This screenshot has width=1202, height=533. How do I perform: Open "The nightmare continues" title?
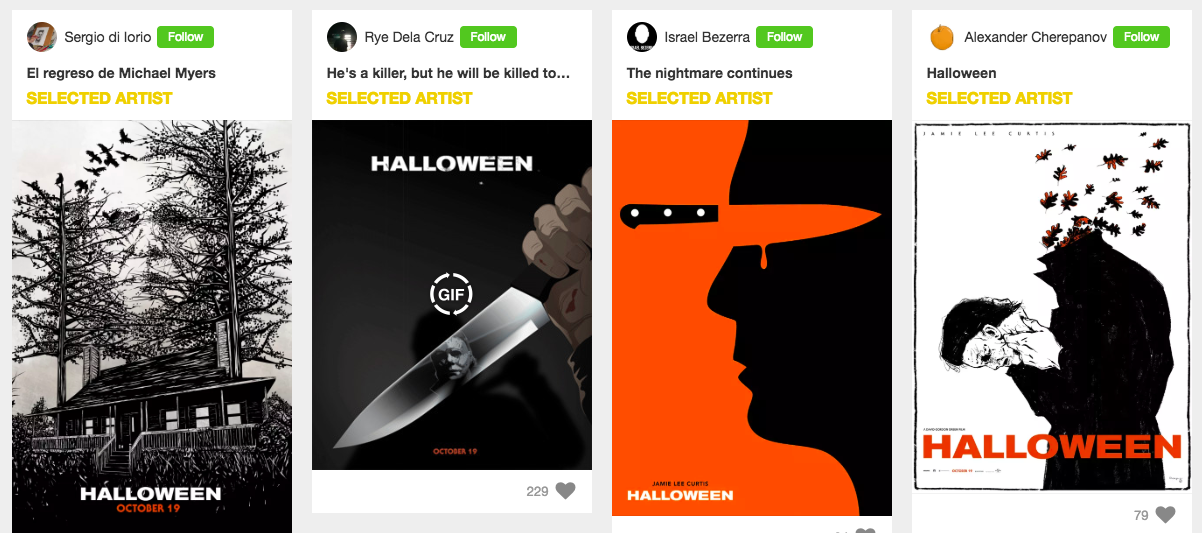709,73
